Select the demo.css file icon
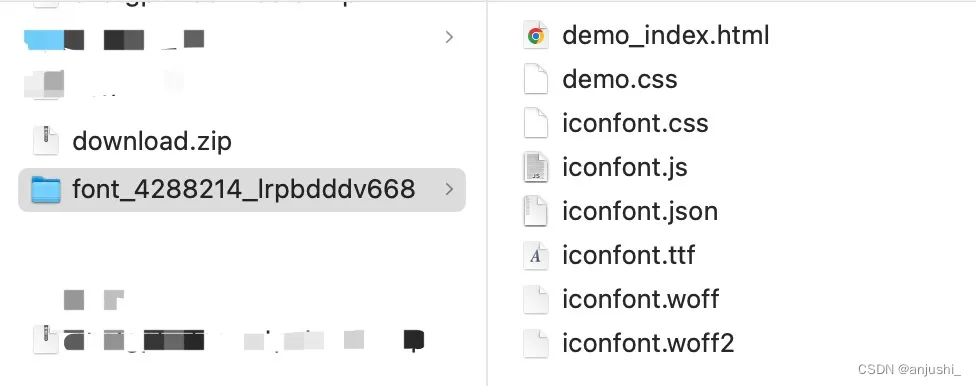The image size is (976, 386). point(536,80)
